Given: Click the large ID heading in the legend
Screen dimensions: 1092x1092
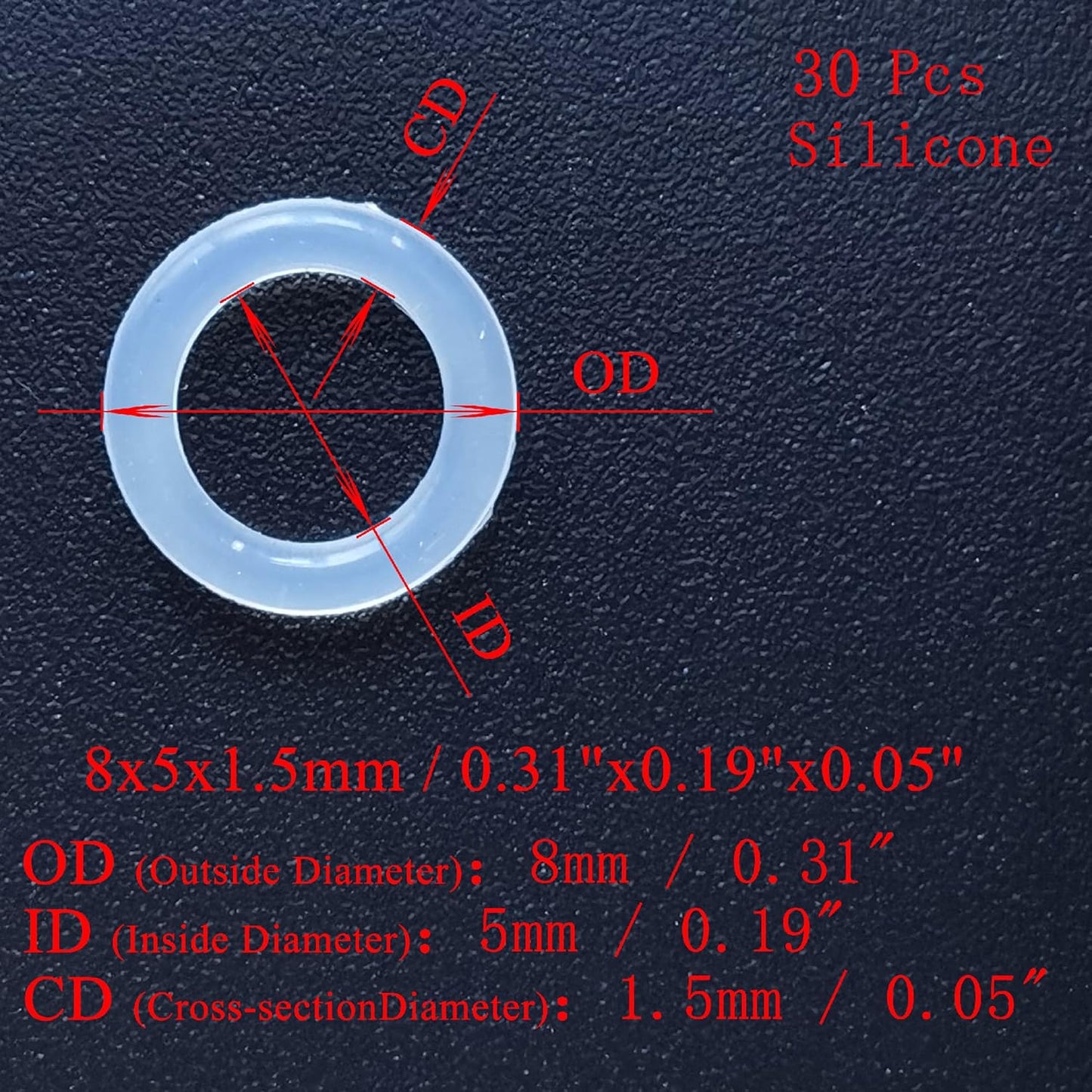Looking at the screenshot, I should [x=57, y=933].
